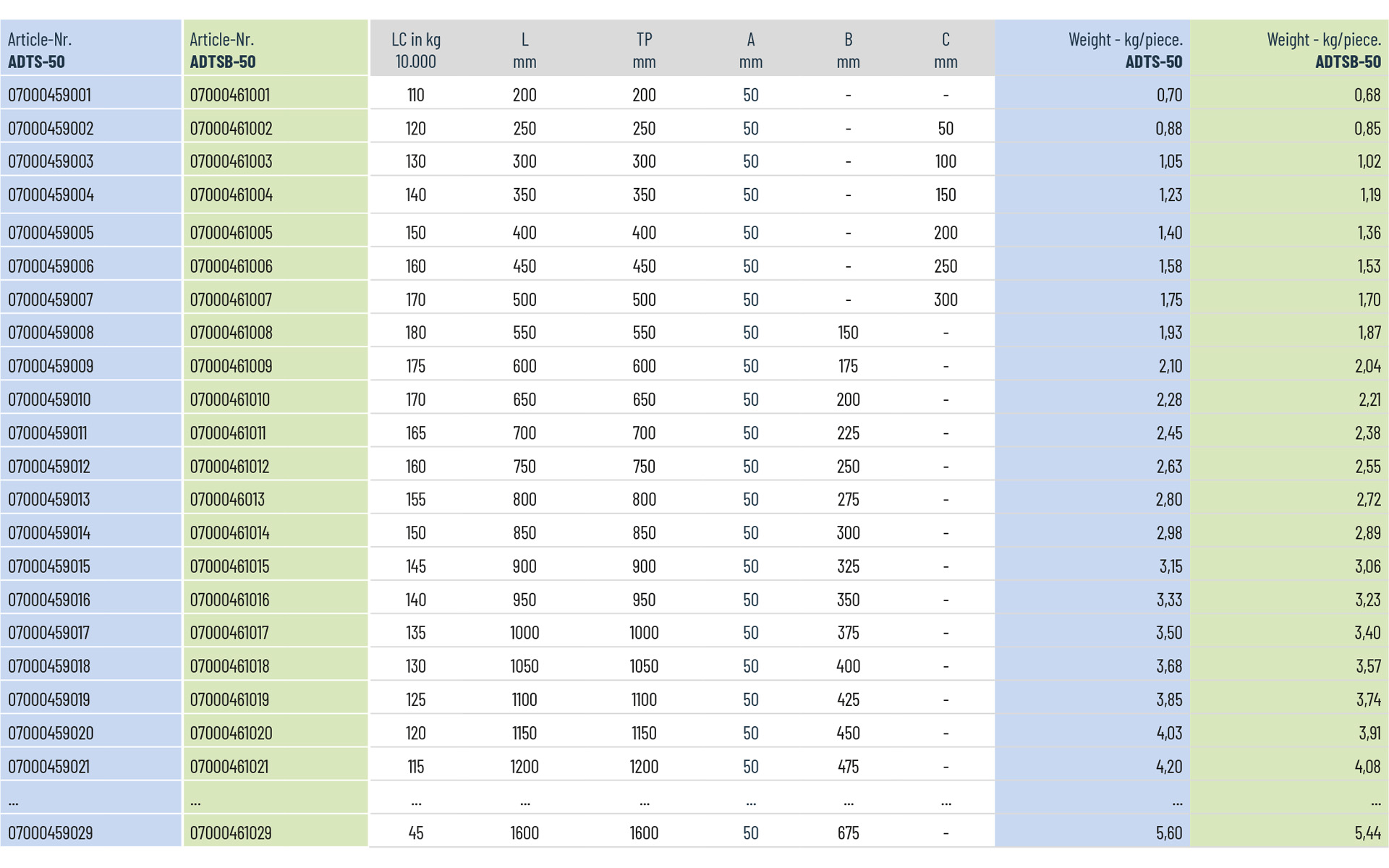The image size is (1389, 868).
Task: Click article number 07000459001
Action: pos(49,95)
